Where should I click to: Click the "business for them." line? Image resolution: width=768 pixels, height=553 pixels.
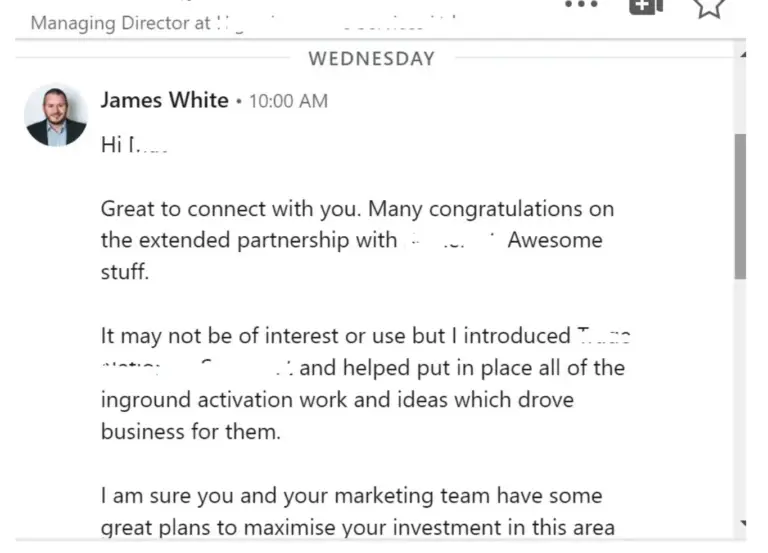(191, 432)
